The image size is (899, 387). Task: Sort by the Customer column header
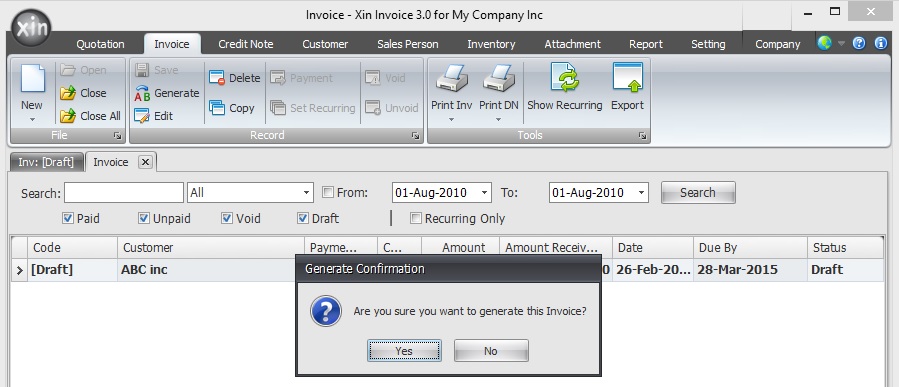(211, 248)
